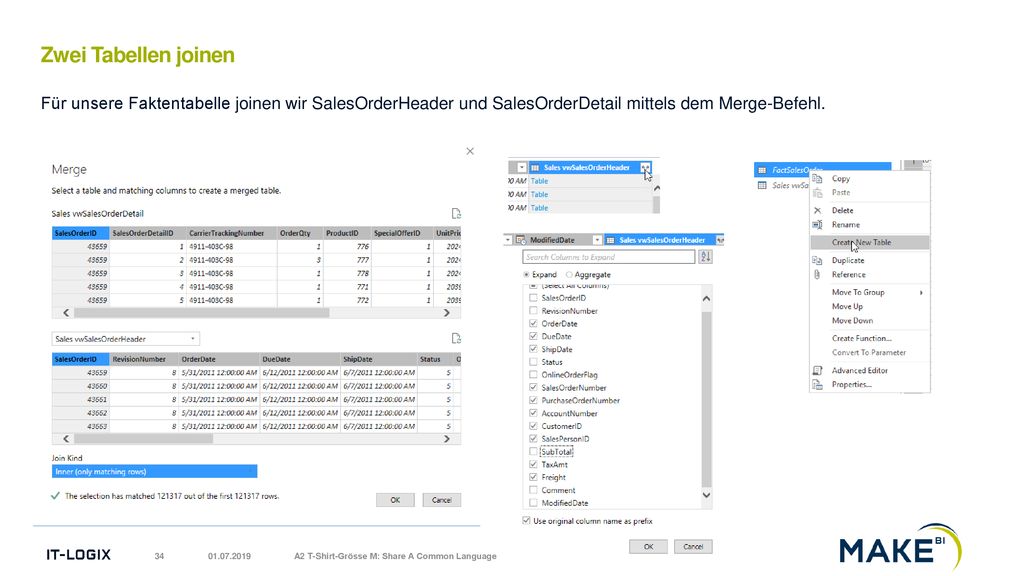Screen dimensions: 1024x576
Task: Click left scroll arrow of lower Merge table
Action: [x=66, y=439]
